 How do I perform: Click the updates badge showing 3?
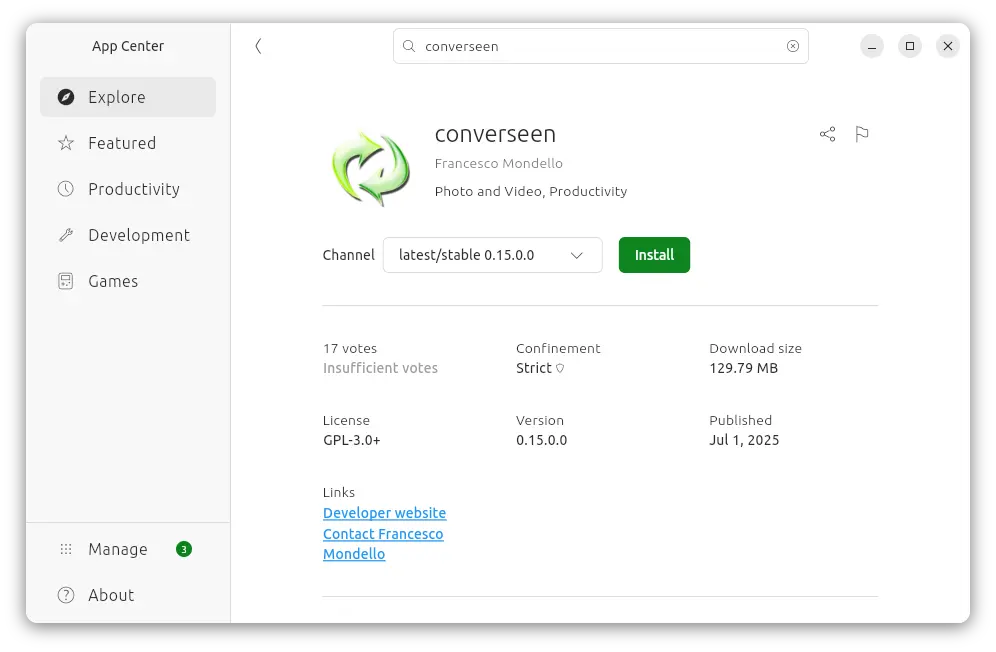(184, 549)
